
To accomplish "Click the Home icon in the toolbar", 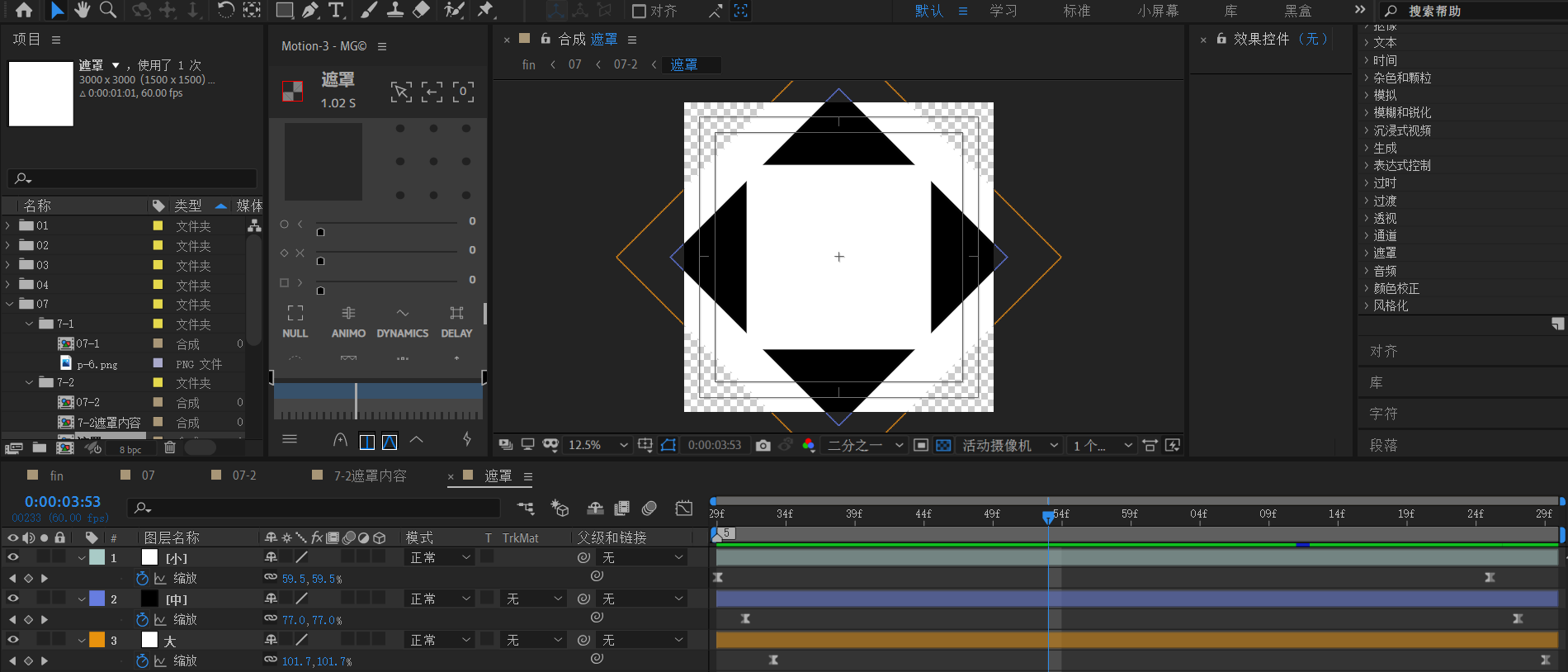I will (24, 10).
